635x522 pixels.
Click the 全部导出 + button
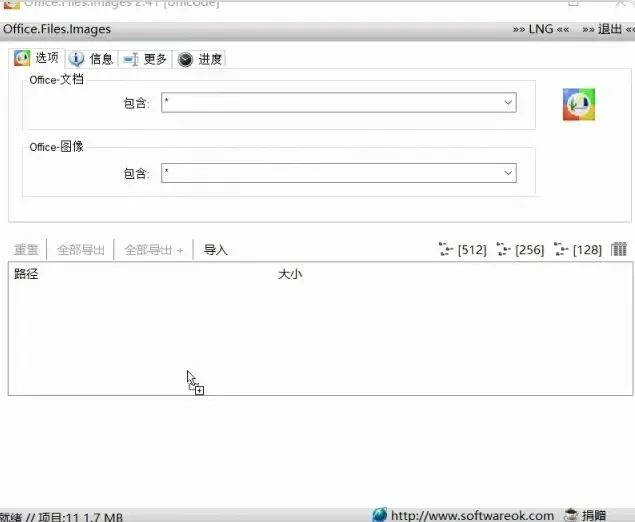point(154,249)
